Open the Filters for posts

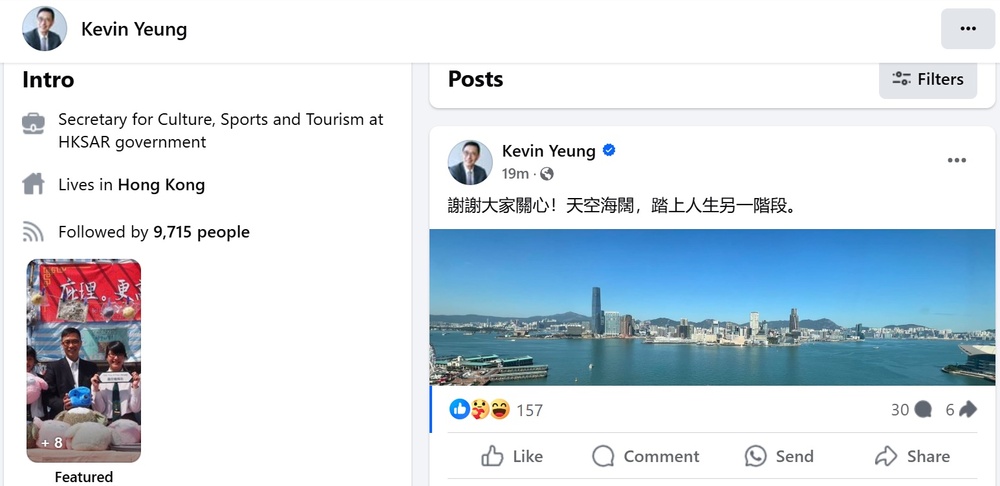[x=928, y=79]
